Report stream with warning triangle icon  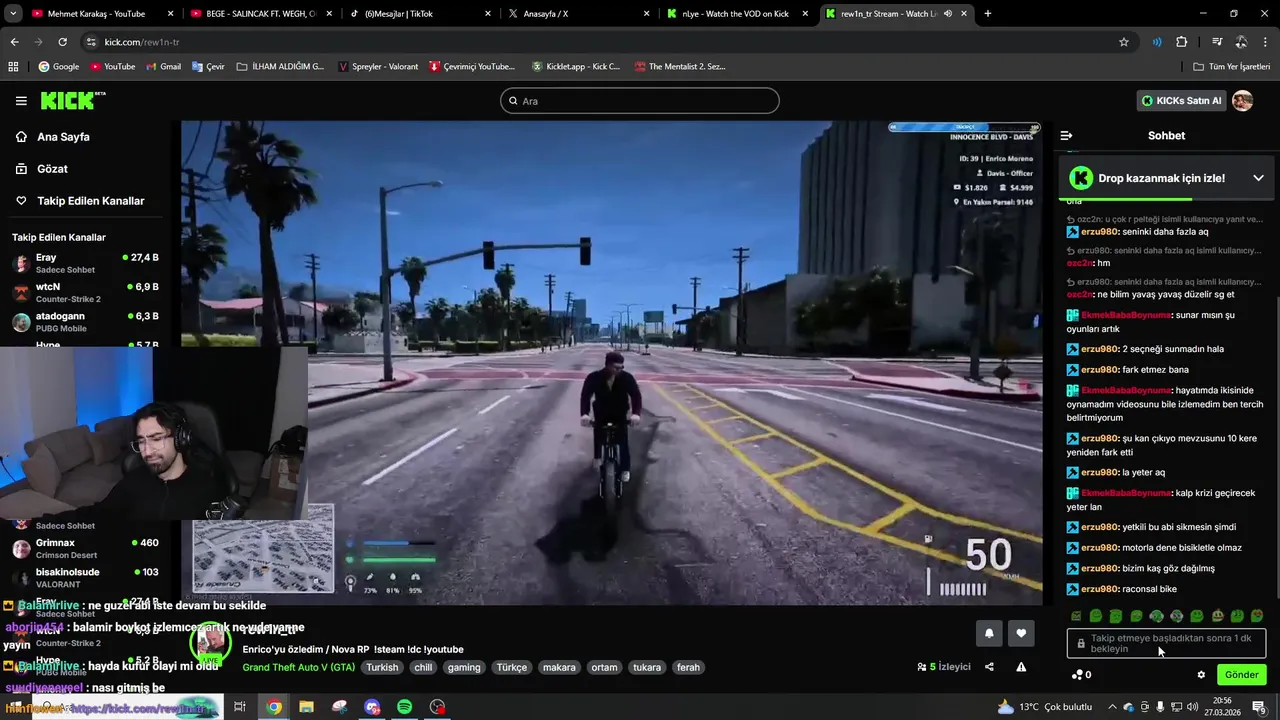(x=1021, y=667)
